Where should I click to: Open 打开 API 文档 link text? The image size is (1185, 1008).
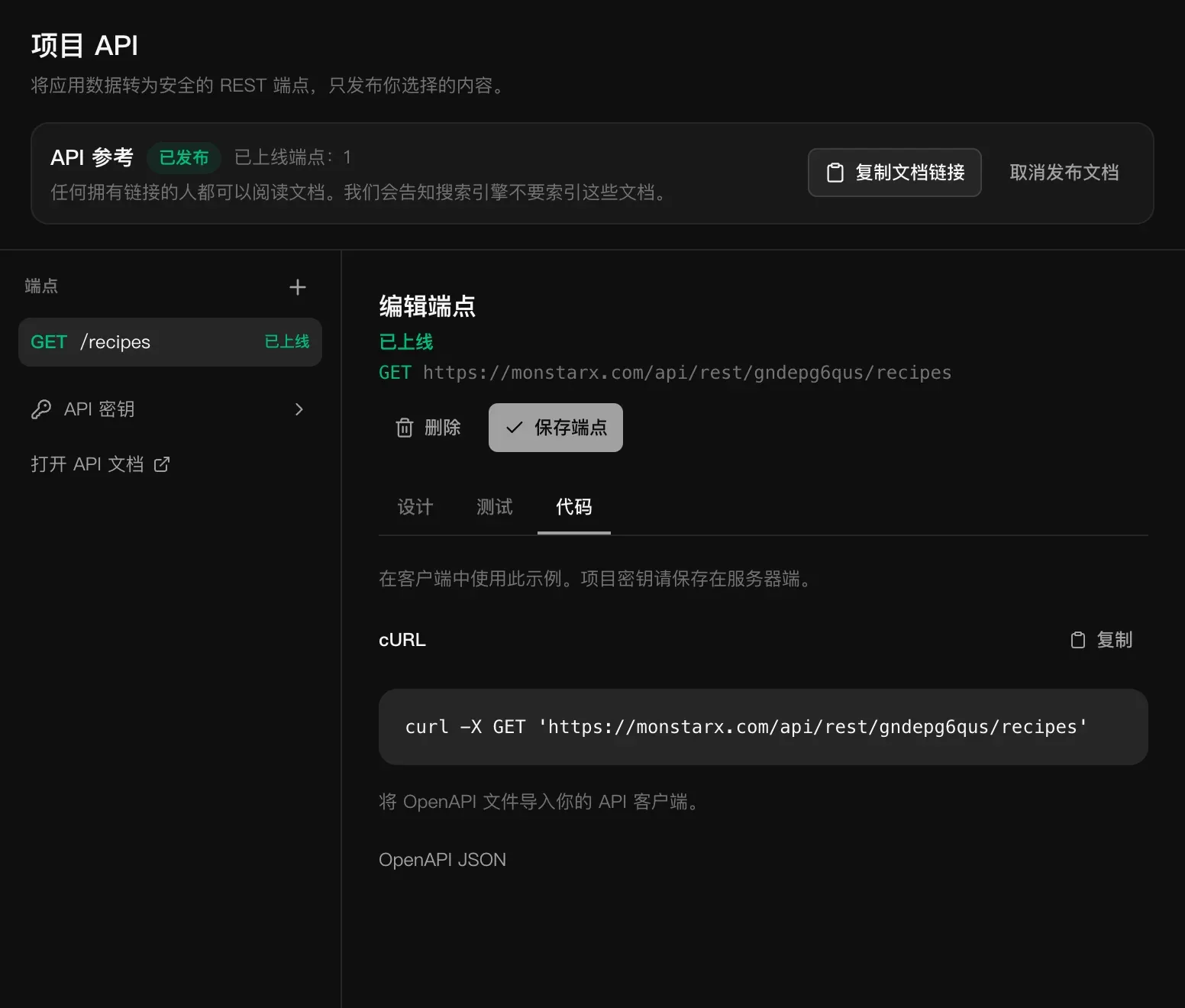coord(87,464)
